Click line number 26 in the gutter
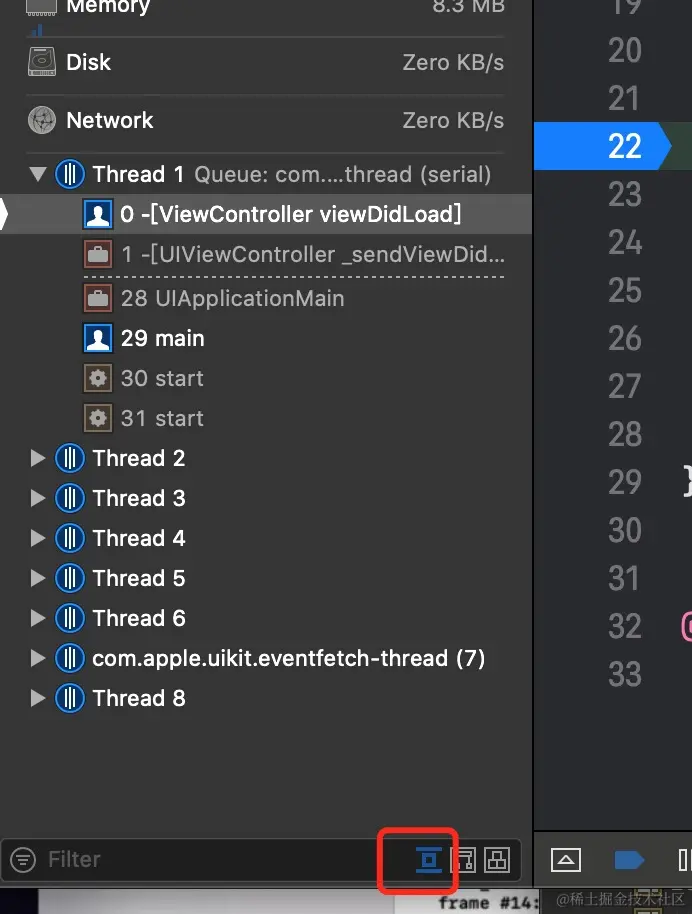The image size is (692, 914). click(625, 338)
